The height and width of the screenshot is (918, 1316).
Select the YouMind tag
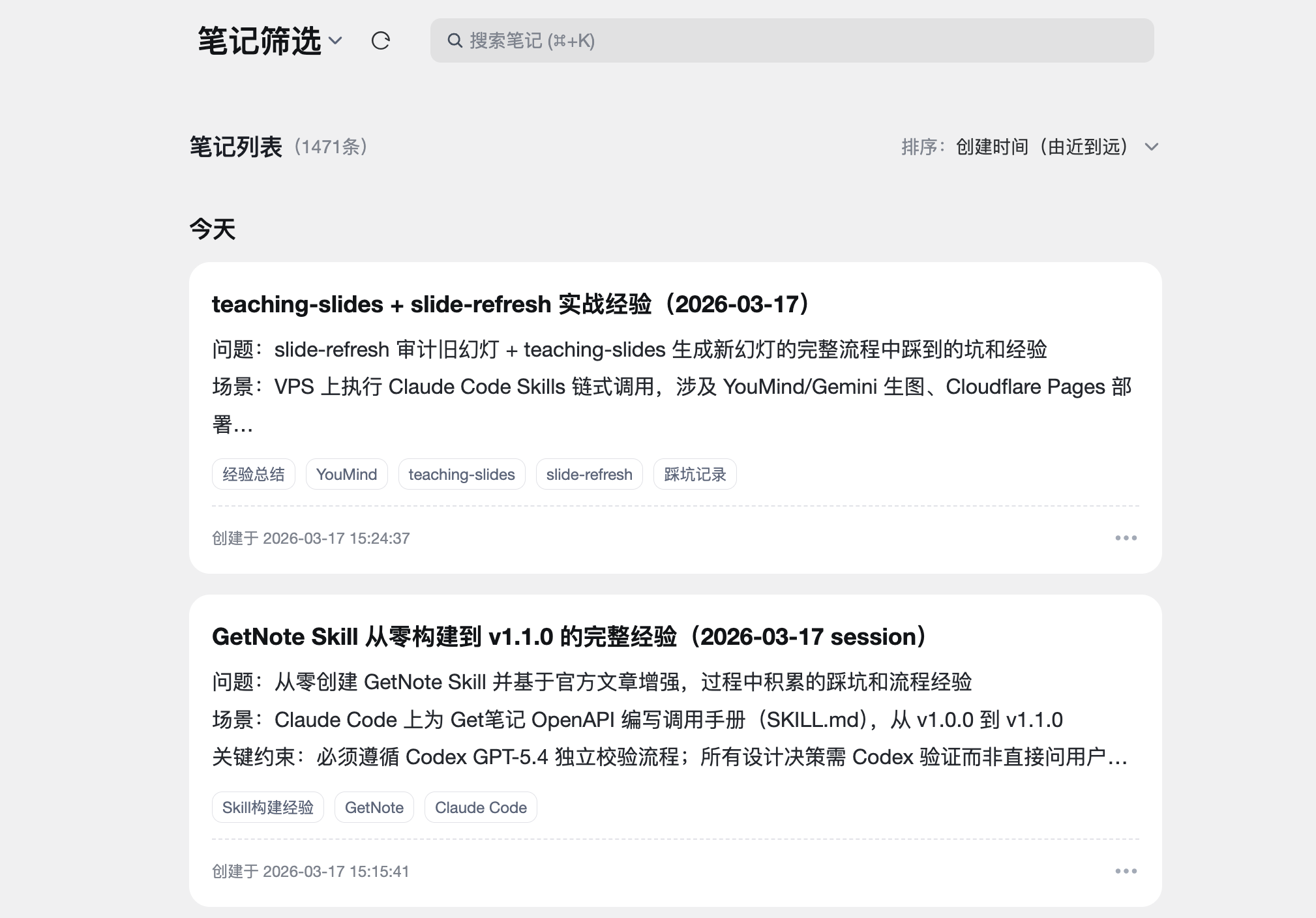[x=346, y=474]
